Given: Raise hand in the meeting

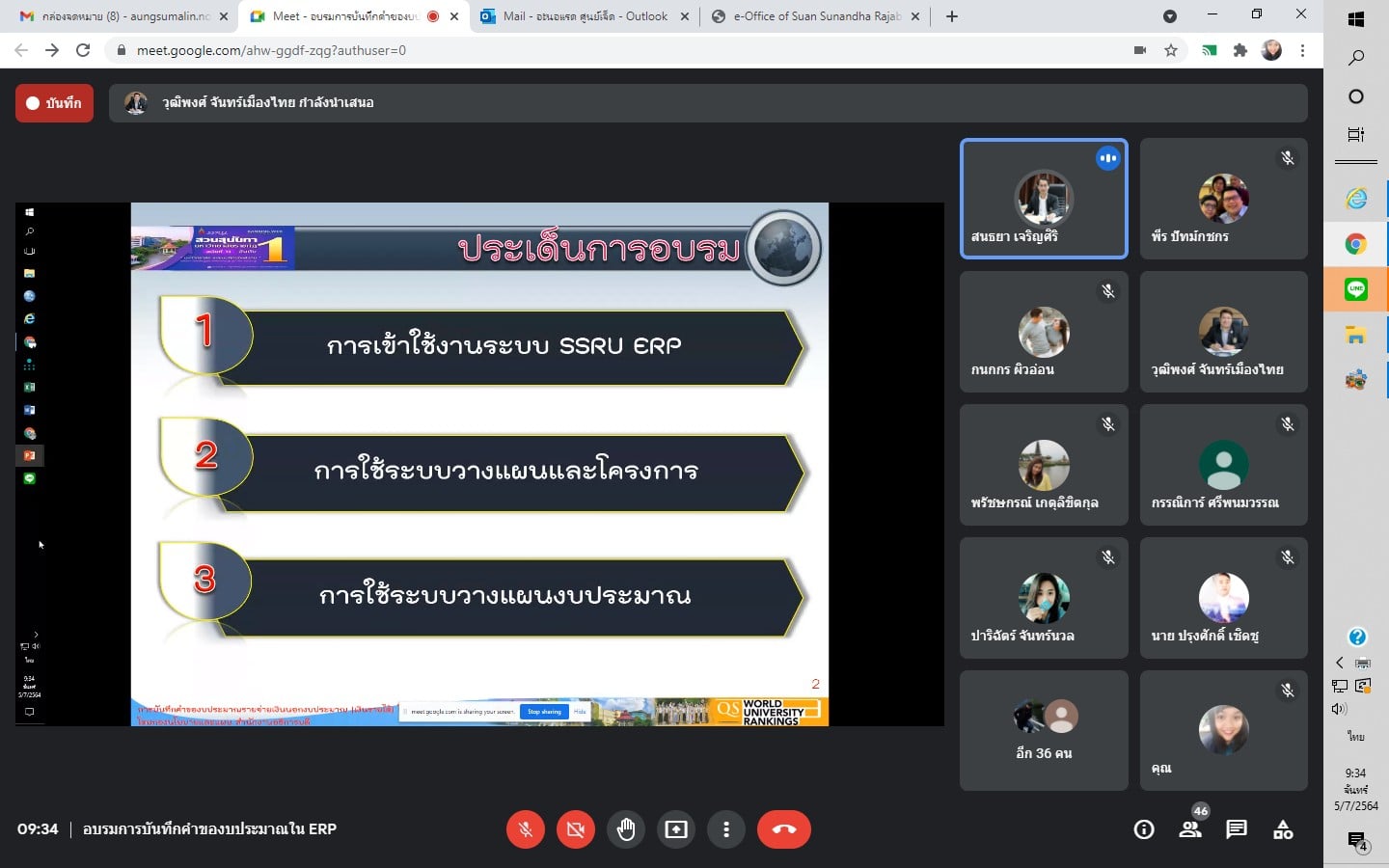Looking at the screenshot, I should tap(626, 829).
